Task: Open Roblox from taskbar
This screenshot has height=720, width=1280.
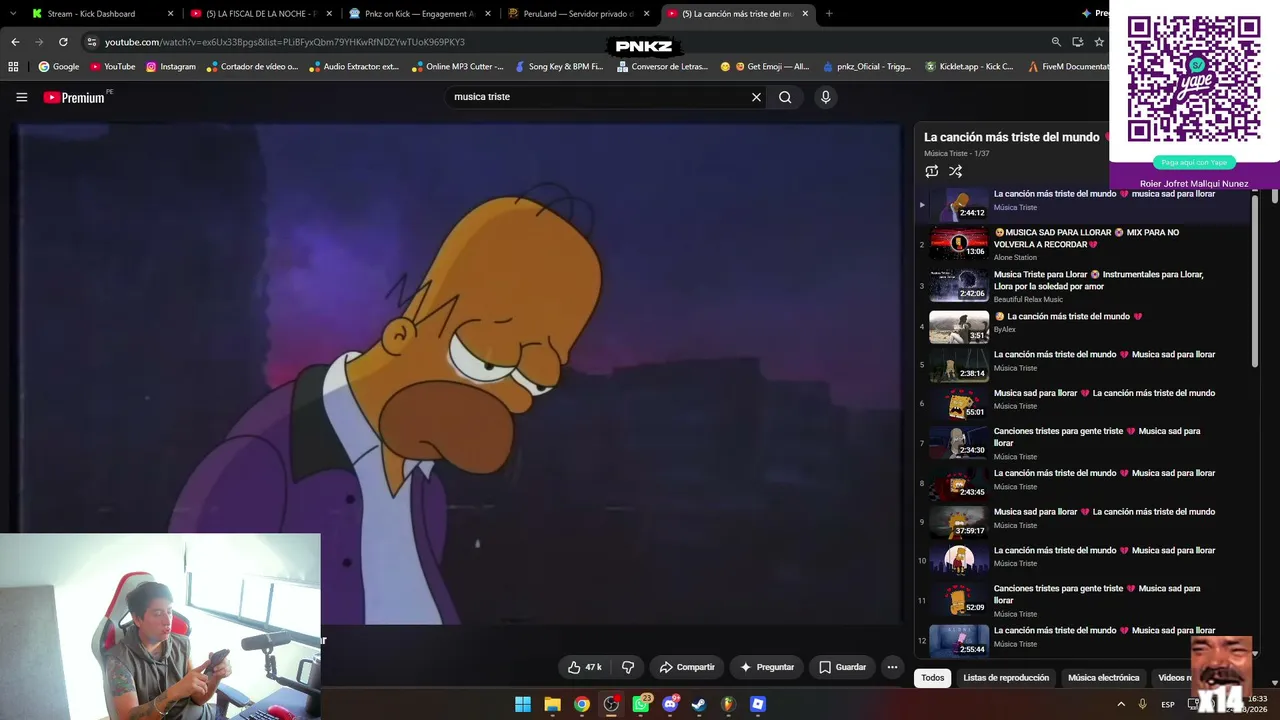Action: (758, 704)
